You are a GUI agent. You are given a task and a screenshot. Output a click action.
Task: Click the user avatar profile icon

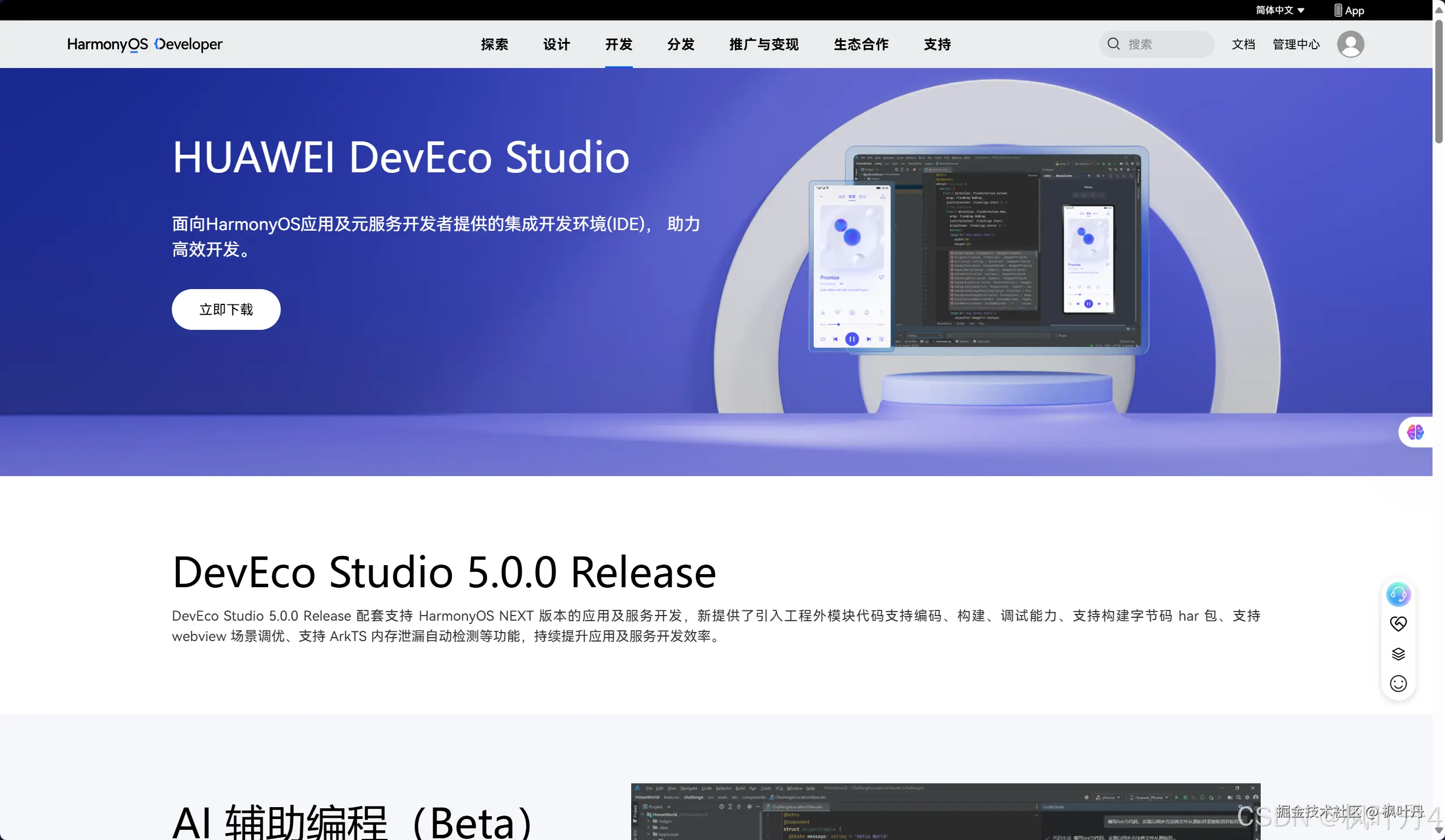coord(1350,44)
